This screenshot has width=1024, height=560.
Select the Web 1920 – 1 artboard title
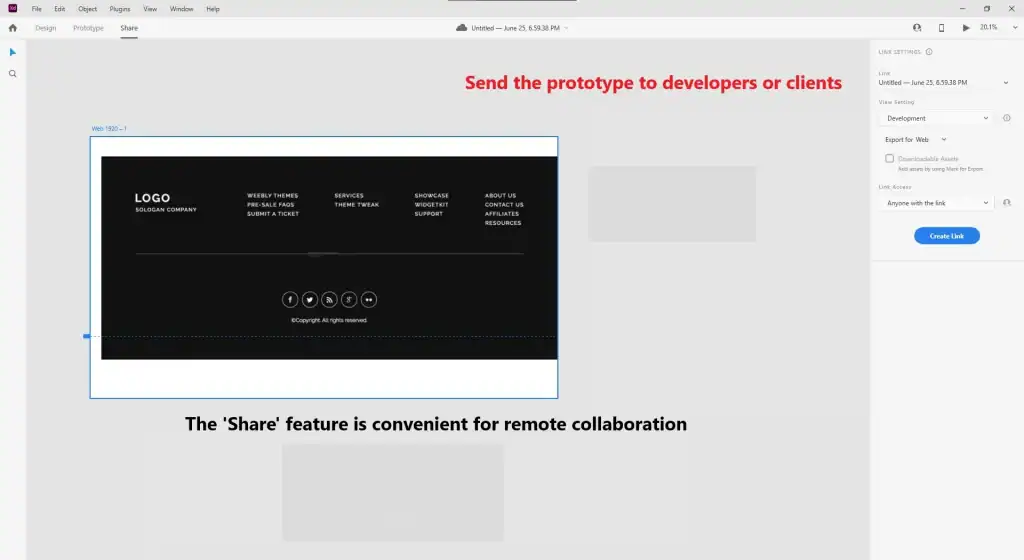[x=109, y=129]
